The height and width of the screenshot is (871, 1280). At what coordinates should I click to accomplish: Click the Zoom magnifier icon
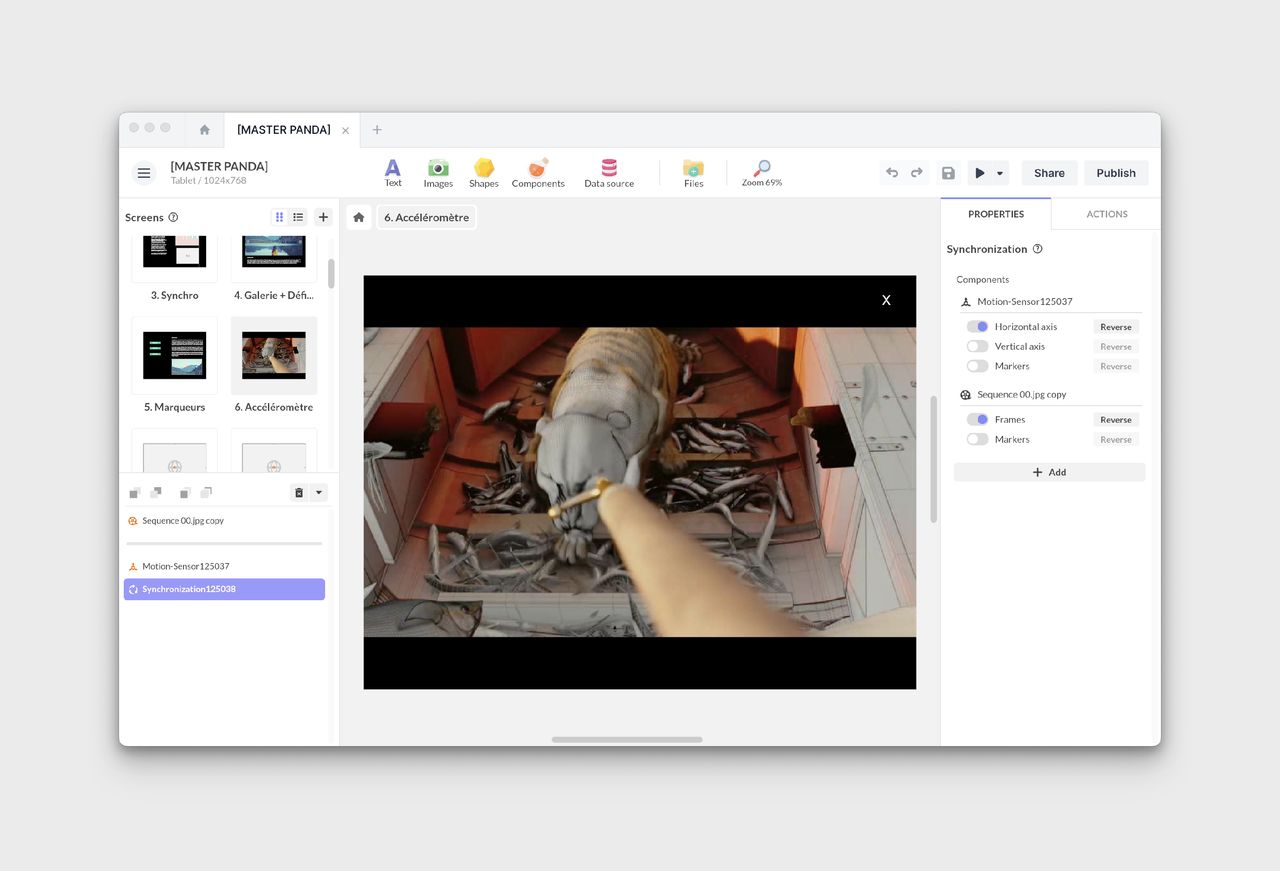click(x=762, y=168)
